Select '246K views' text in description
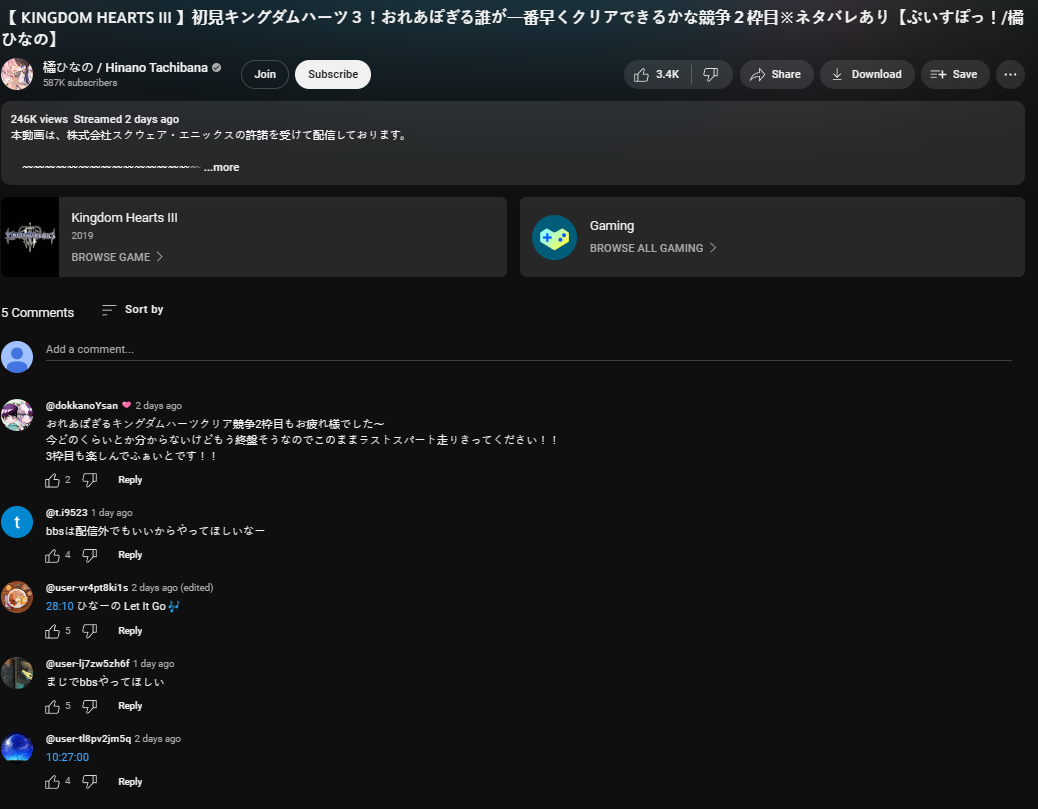Viewport: 1038px width, 809px height. 39,119
